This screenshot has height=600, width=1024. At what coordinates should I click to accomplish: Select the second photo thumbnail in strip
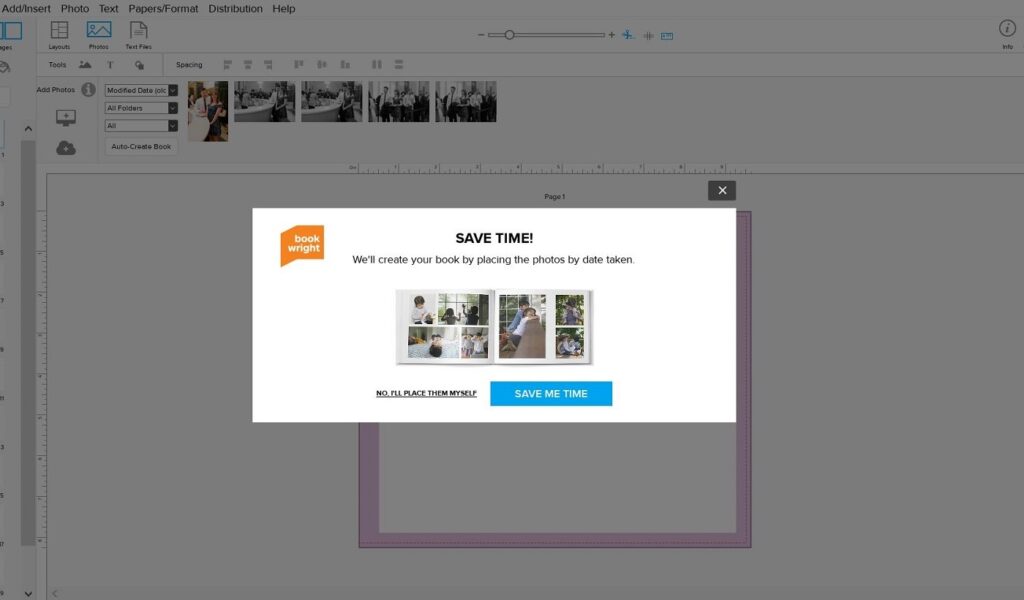264,101
